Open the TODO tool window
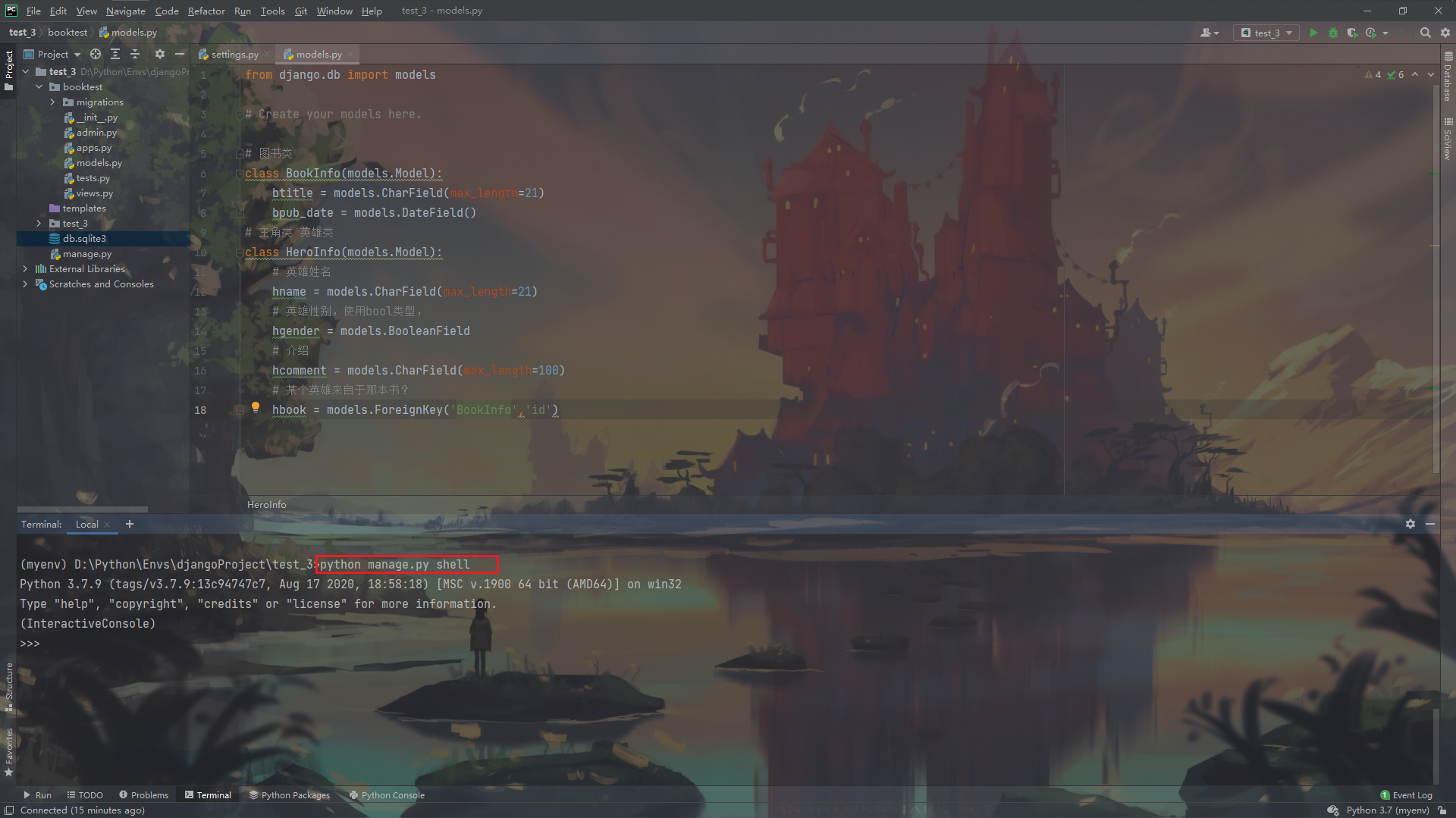 pos(85,794)
